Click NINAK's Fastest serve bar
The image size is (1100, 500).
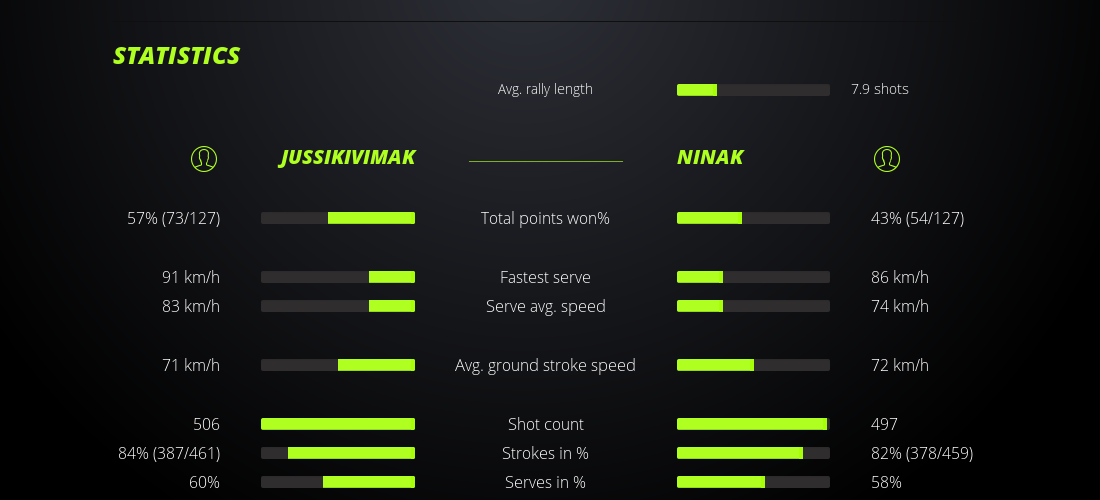(753, 277)
